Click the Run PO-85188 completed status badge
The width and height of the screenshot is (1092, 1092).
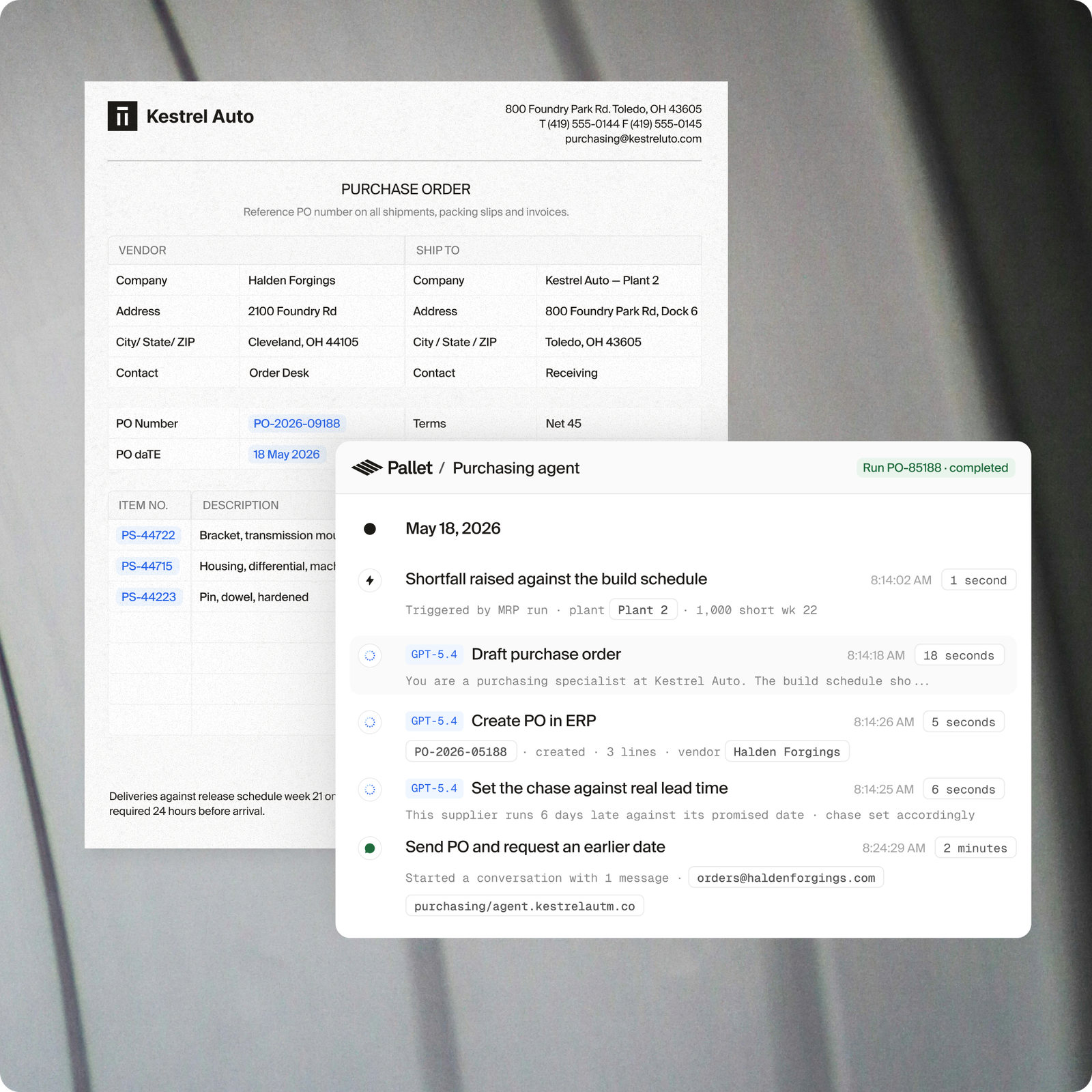[935, 468]
